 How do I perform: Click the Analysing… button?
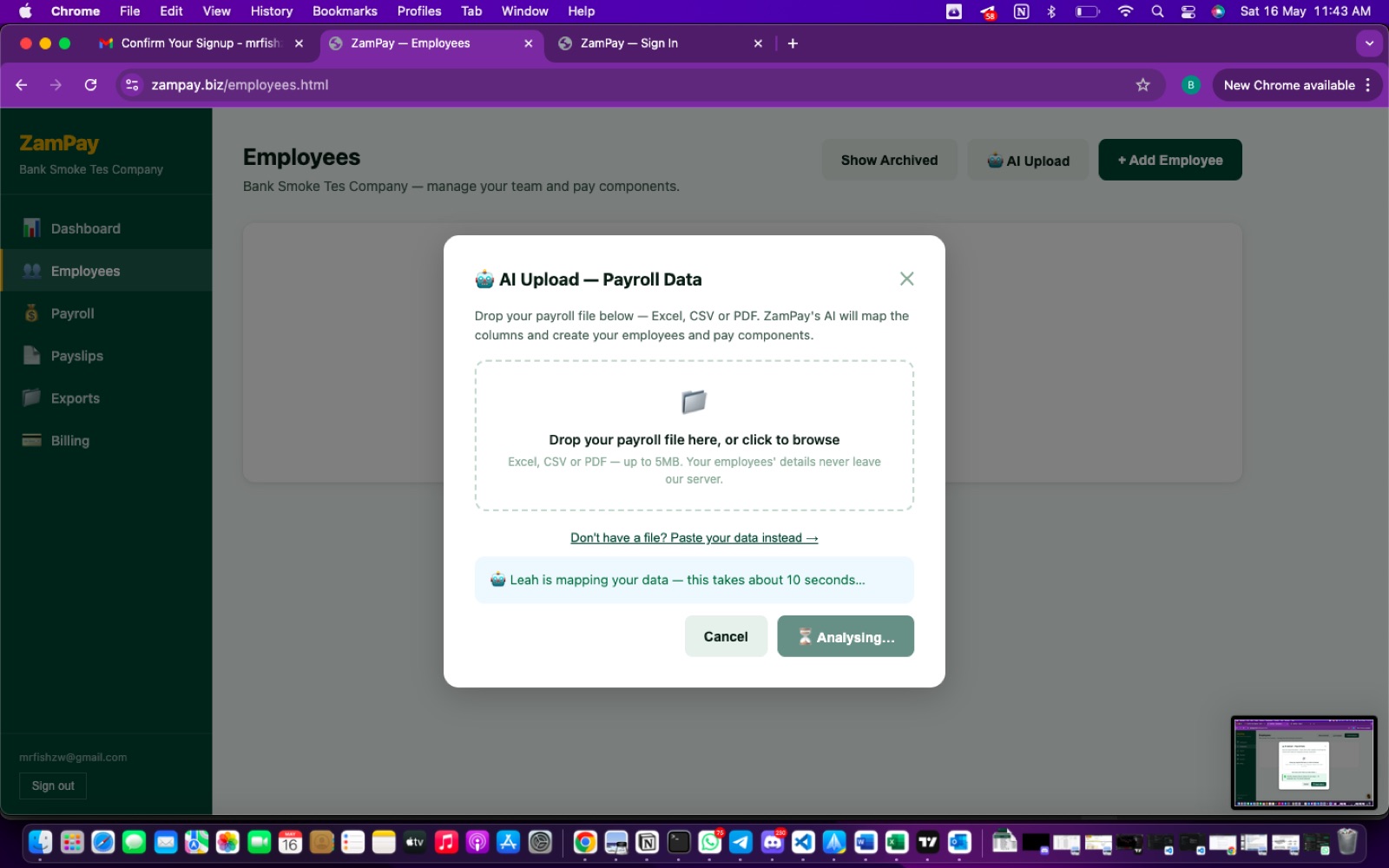tap(846, 636)
